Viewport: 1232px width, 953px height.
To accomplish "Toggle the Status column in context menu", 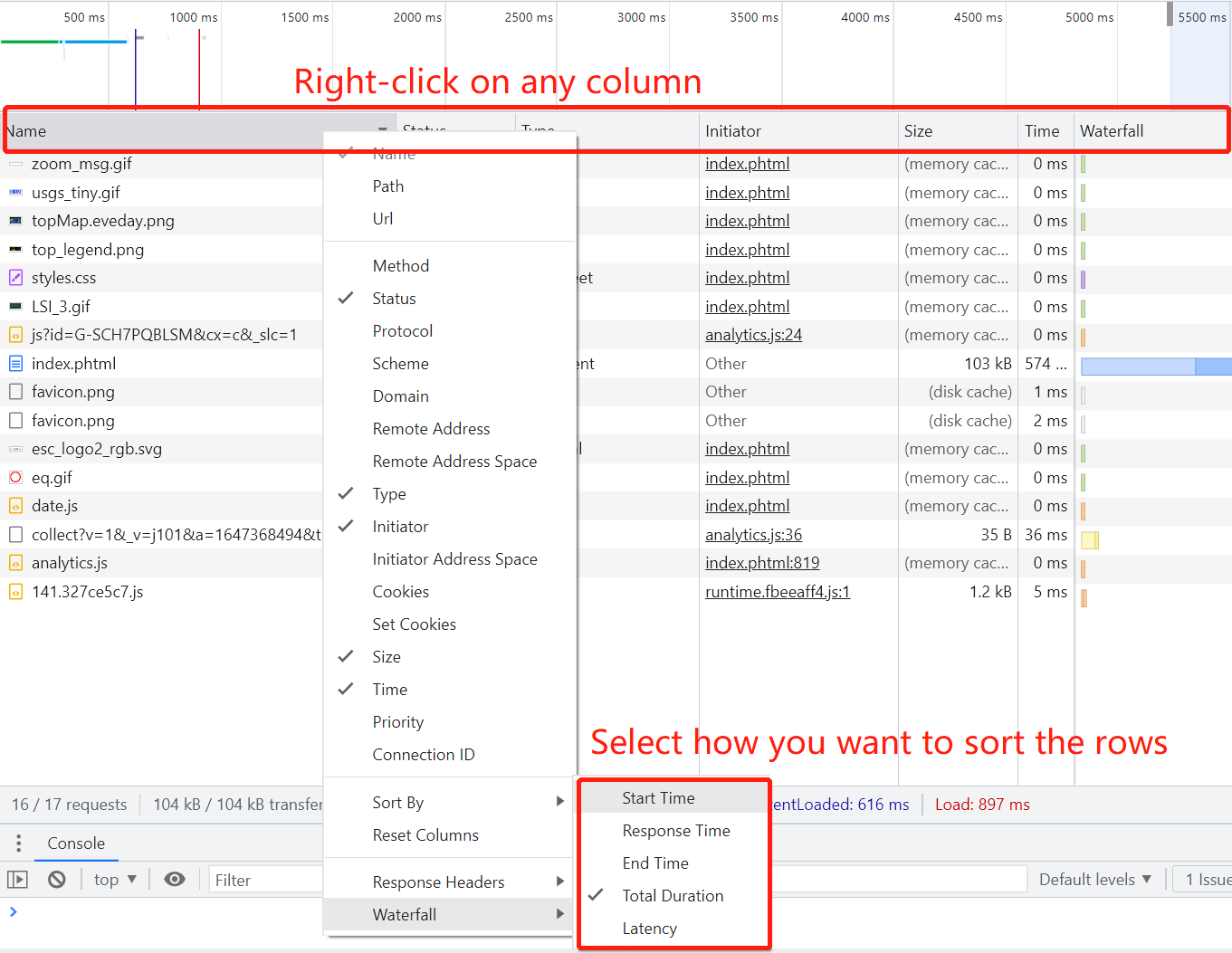I will pyautogui.click(x=450, y=299).
